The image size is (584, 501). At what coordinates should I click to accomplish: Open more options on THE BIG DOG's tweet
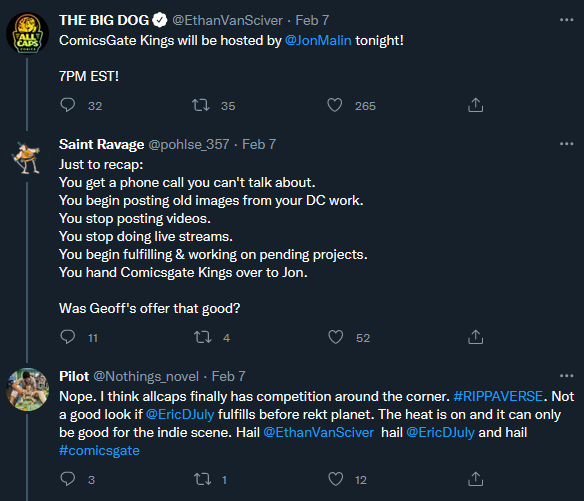click(566, 20)
